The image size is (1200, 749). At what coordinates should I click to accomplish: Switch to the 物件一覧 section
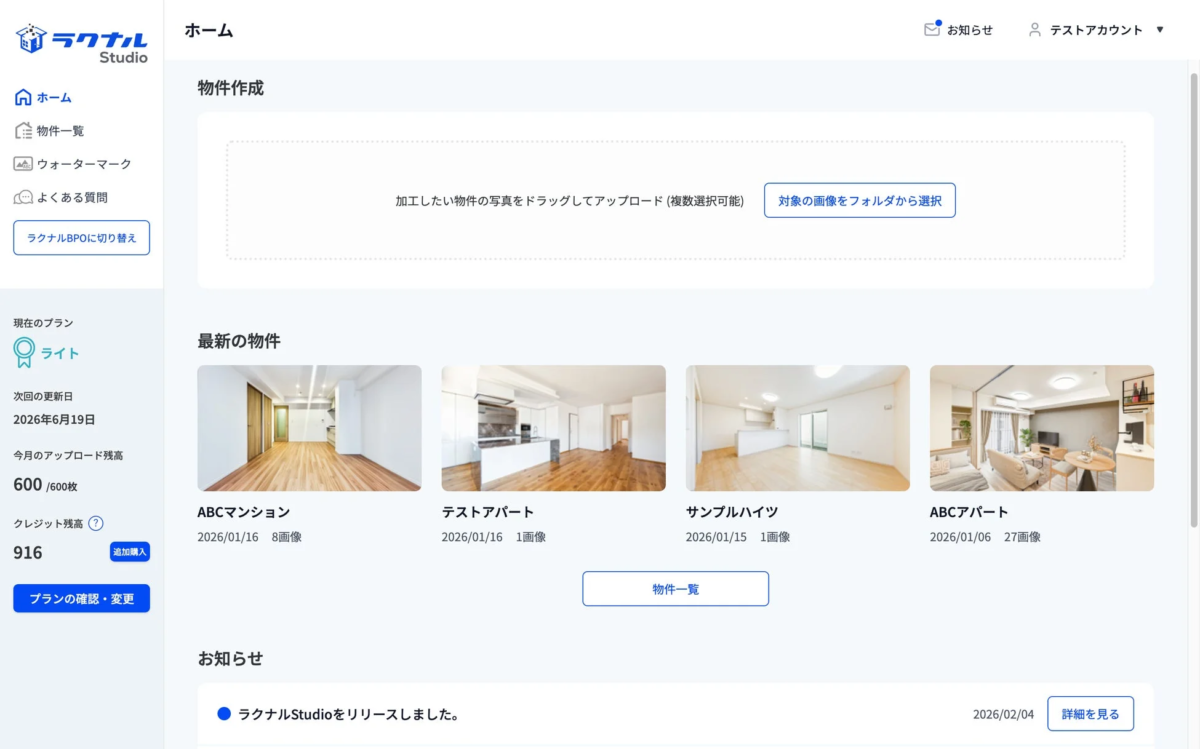(x=675, y=588)
